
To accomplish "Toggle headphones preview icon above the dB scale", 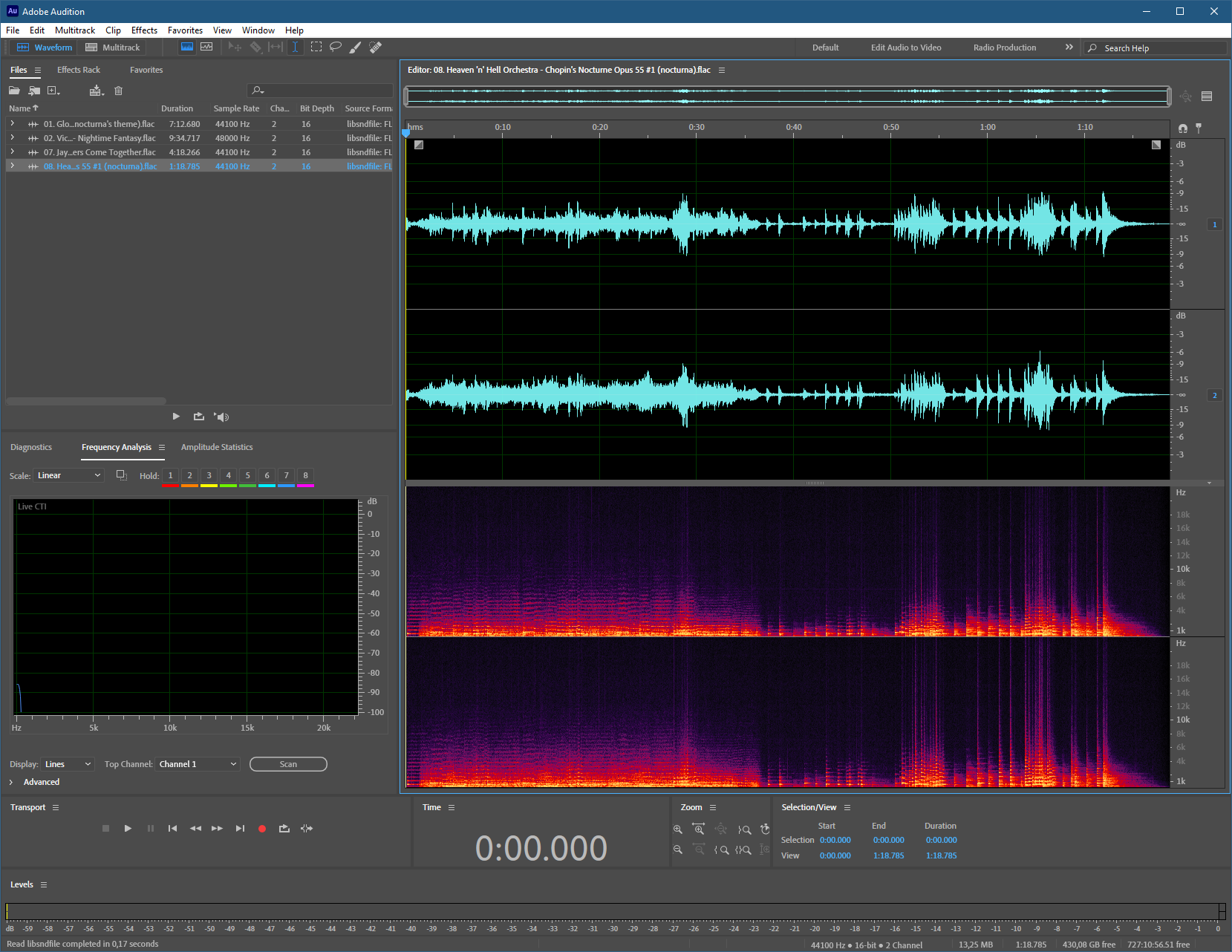I will coord(1183,128).
